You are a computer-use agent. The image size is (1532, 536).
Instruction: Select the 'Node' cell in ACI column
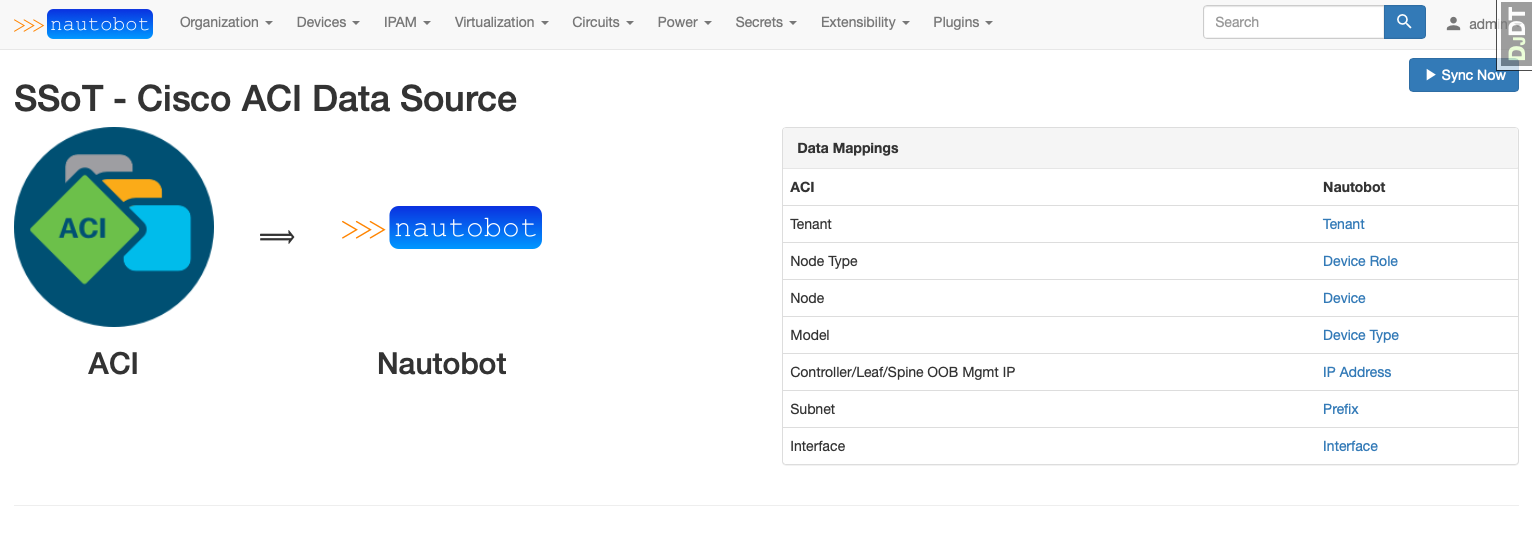pyautogui.click(x=1049, y=298)
